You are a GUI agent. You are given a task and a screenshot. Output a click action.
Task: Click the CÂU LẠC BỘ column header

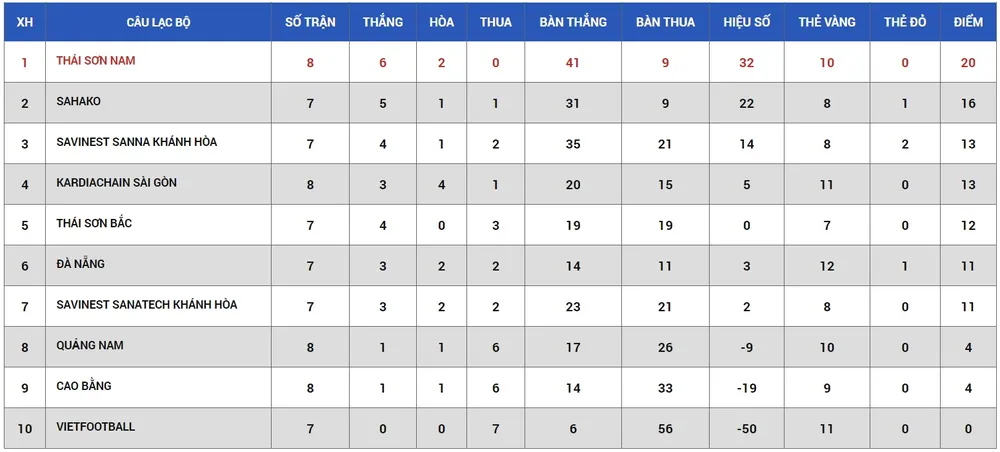point(158,22)
